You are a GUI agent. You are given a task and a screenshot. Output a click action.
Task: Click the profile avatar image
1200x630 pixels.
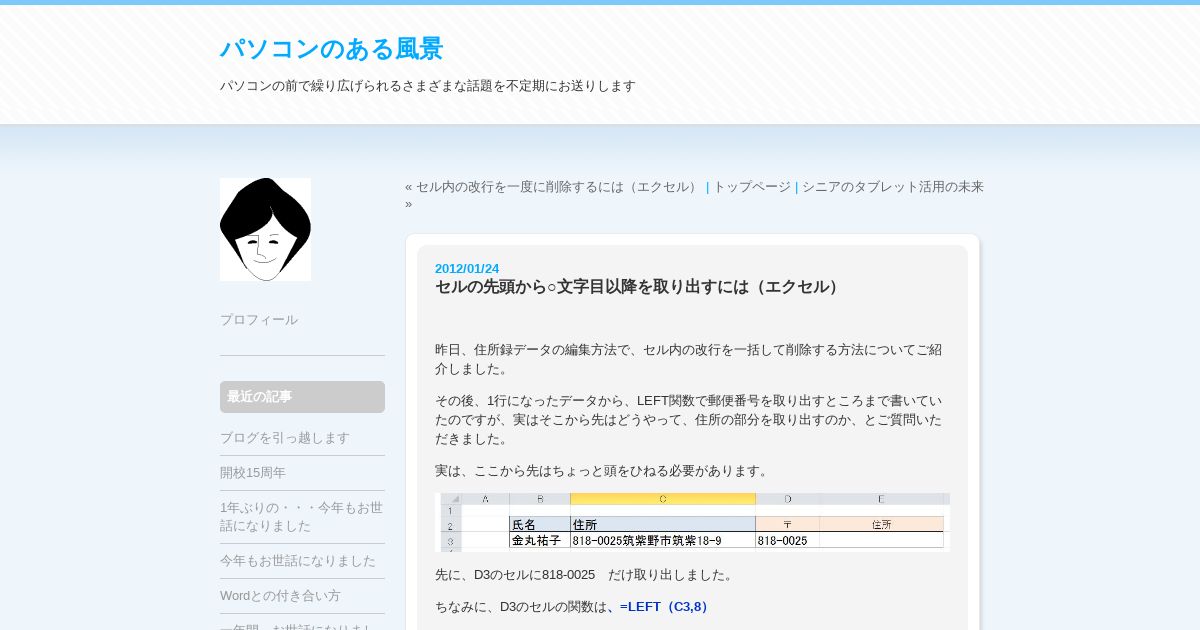(x=265, y=229)
